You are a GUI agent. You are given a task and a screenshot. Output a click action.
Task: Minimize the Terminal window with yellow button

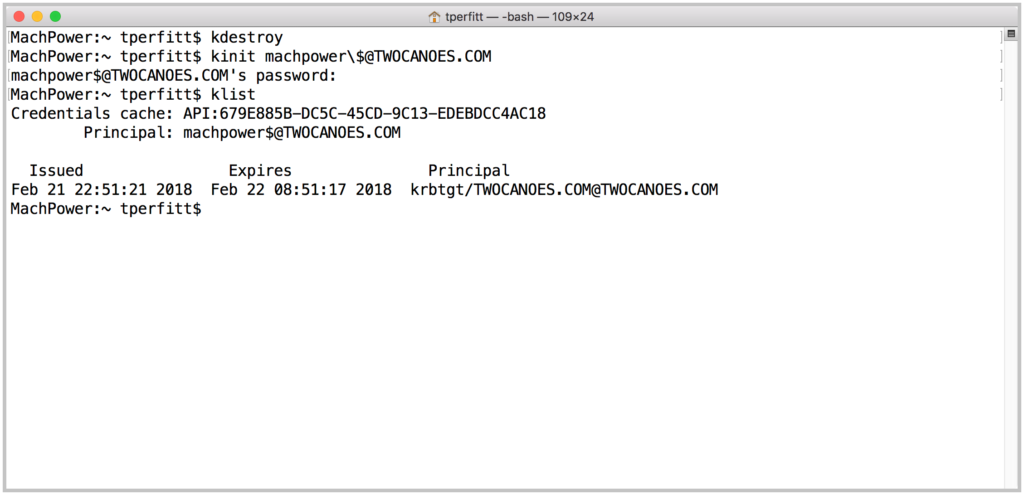[37, 16]
